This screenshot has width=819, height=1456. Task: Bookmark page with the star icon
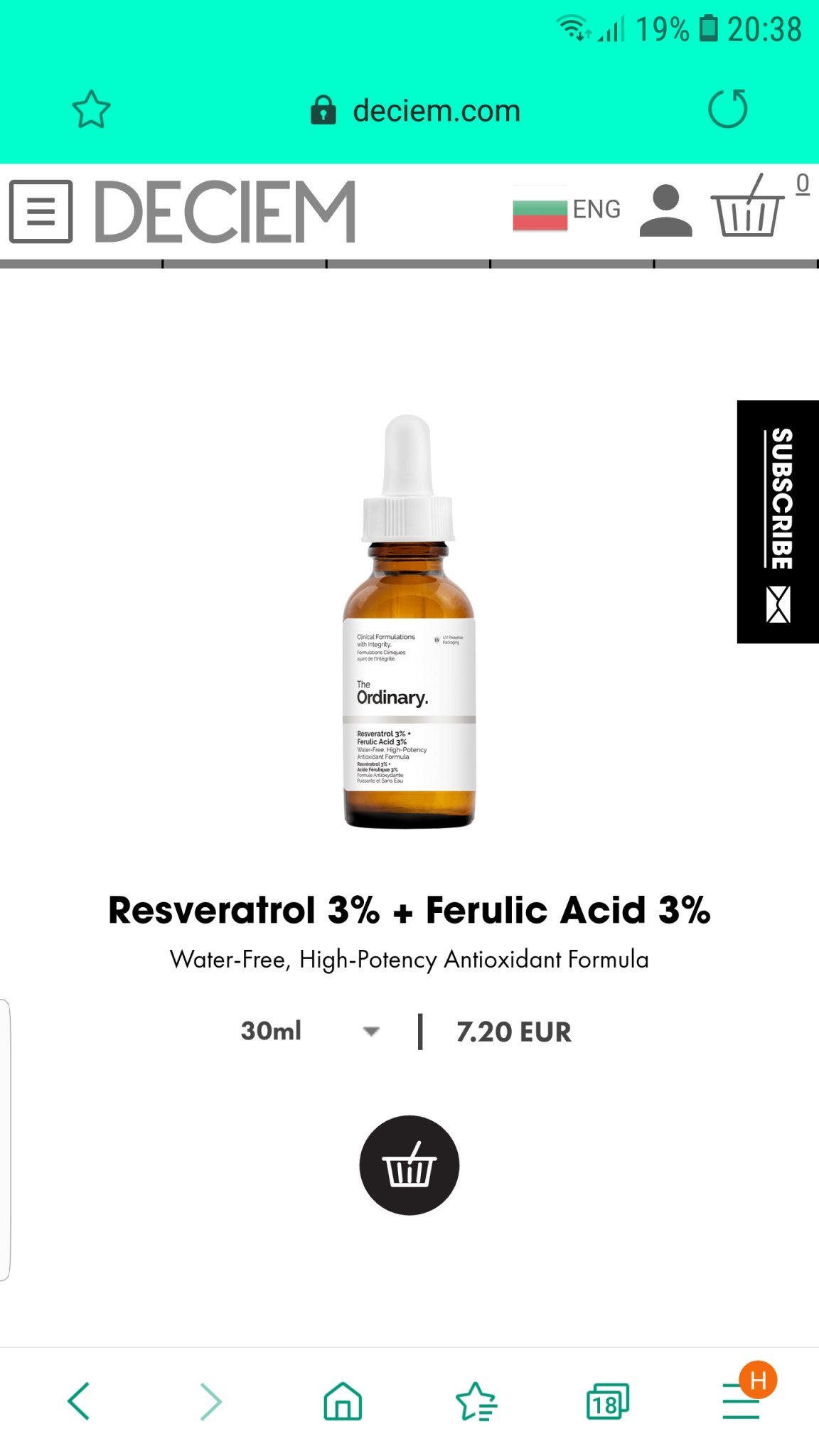coord(92,109)
